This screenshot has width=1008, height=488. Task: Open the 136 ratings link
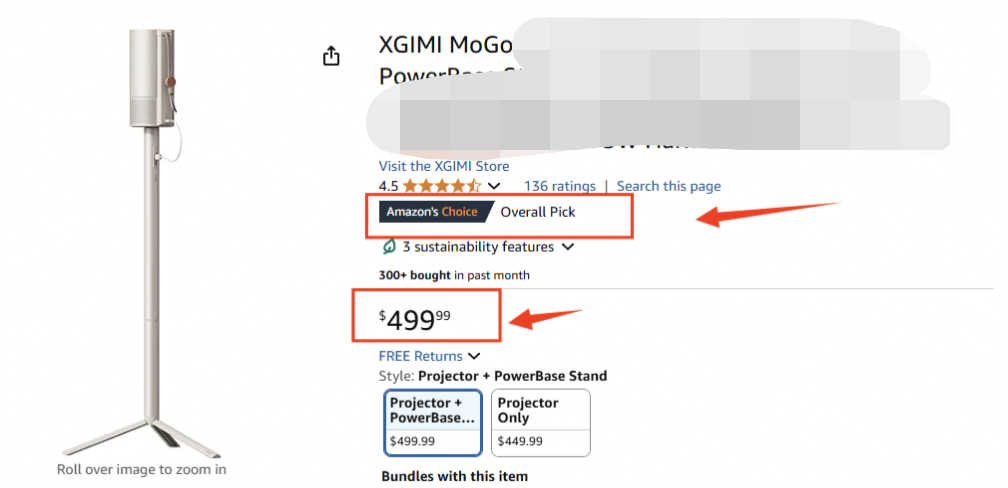point(559,186)
